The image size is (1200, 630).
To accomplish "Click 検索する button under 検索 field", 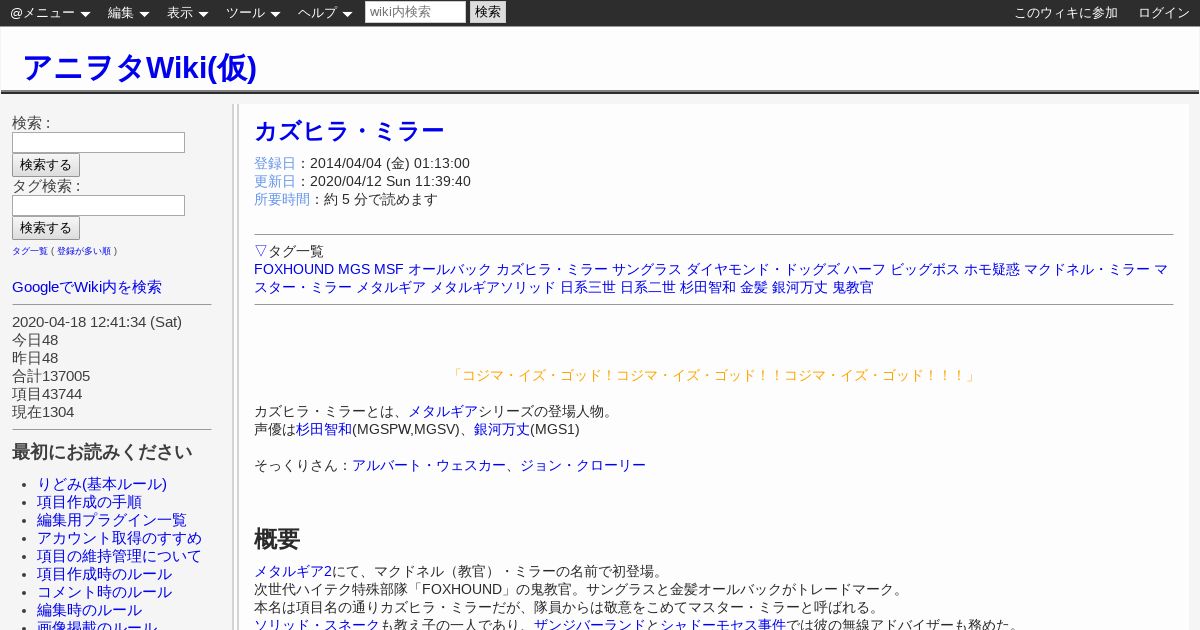I will tap(46, 165).
